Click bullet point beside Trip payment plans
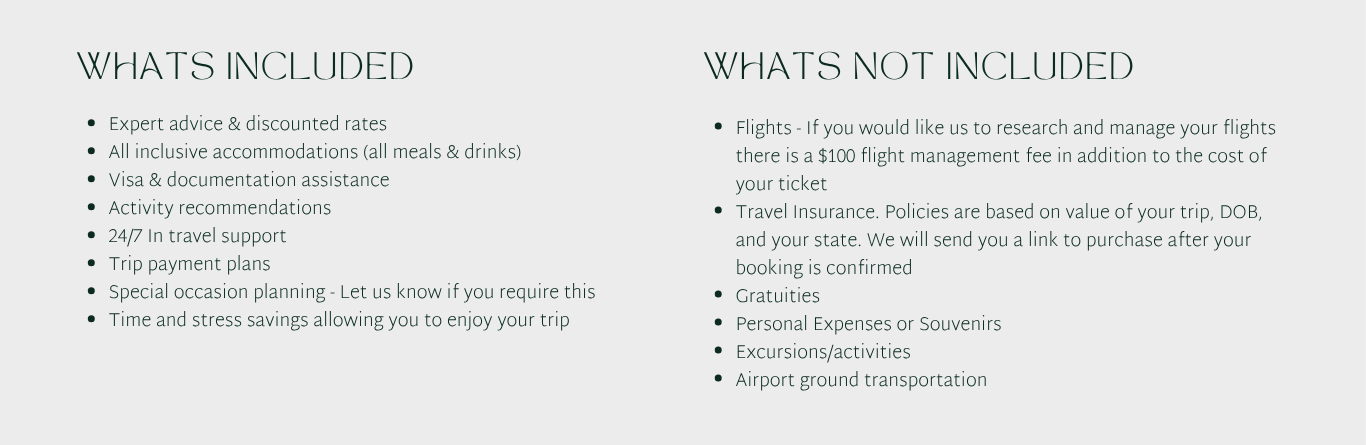The image size is (1366, 445). [x=91, y=264]
